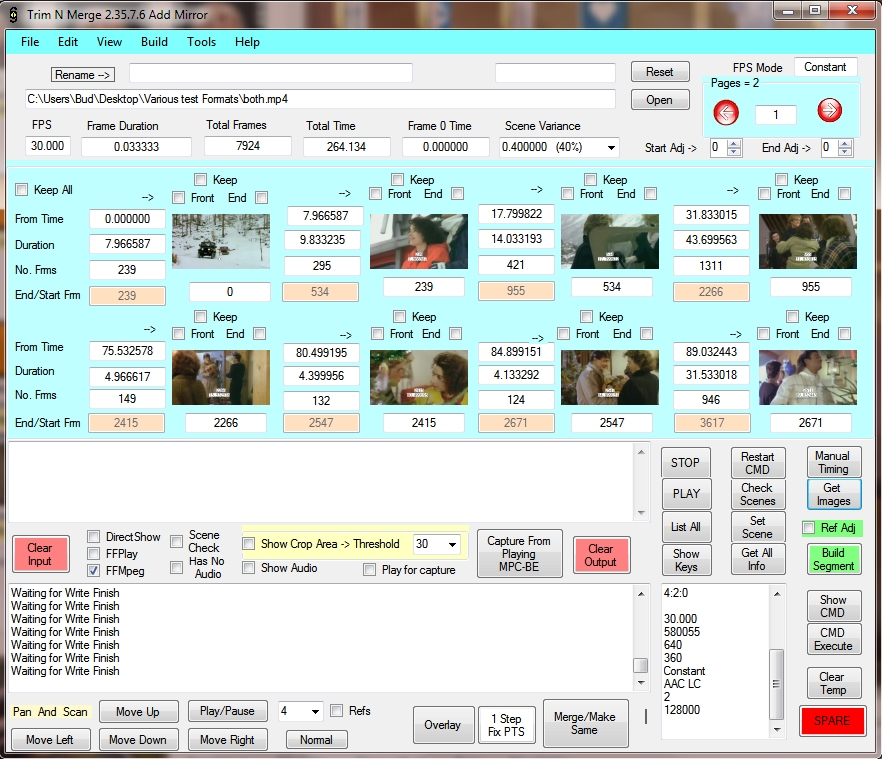Image resolution: width=882 pixels, height=759 pixels.
Task: Open the File menu
Action: 30,42
